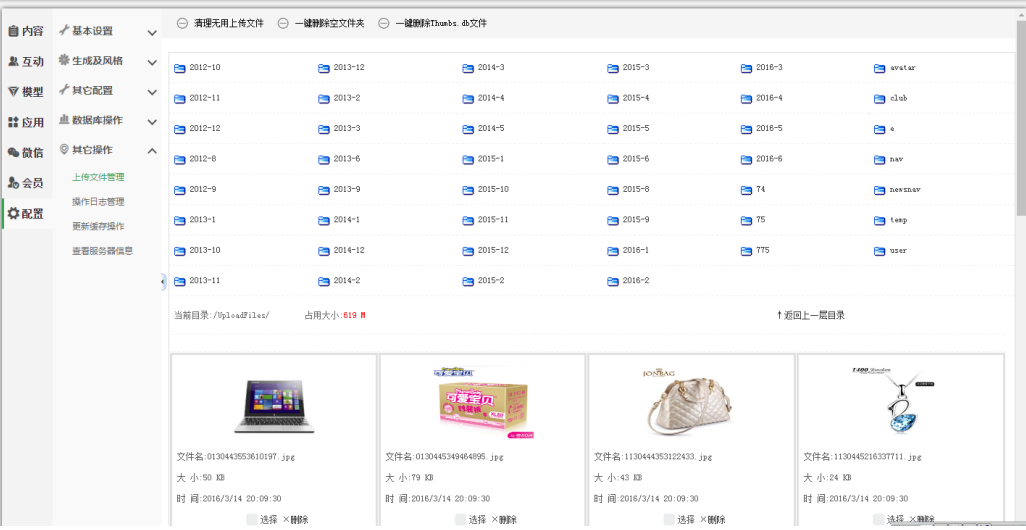Click 返回上一层目录 link

811,315
